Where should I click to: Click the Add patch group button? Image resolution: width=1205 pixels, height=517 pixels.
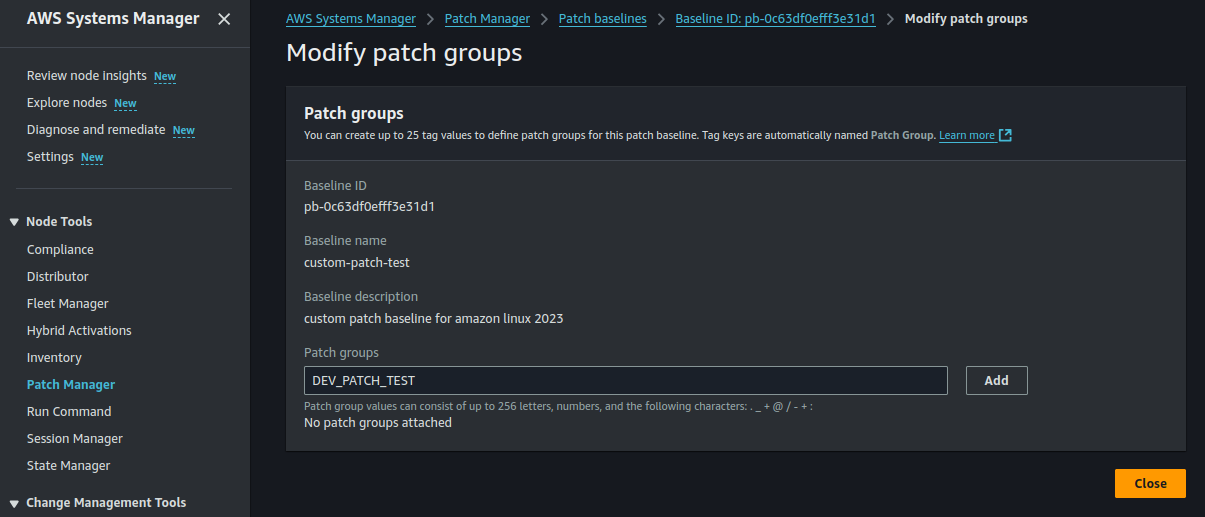(996, 381)
